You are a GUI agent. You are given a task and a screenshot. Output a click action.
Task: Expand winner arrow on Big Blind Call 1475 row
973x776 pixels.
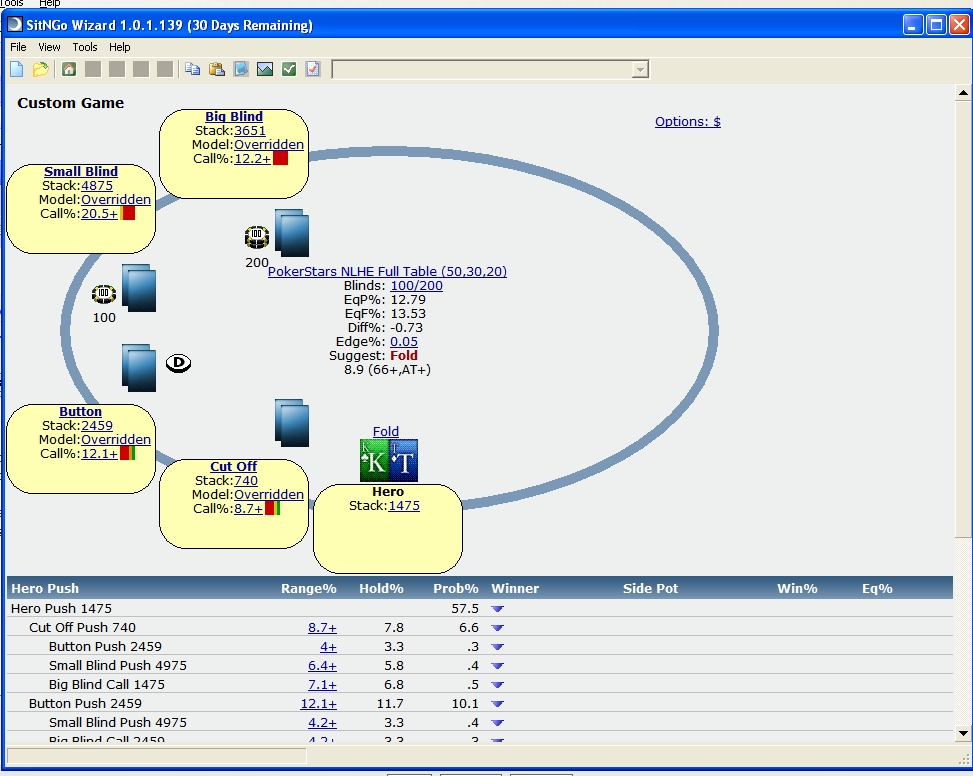tap(497, 685)
